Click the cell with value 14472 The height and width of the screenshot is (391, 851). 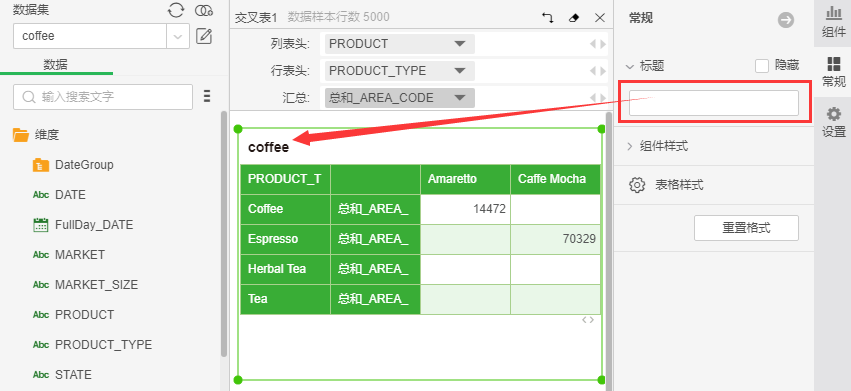click(x=465, y=209)
